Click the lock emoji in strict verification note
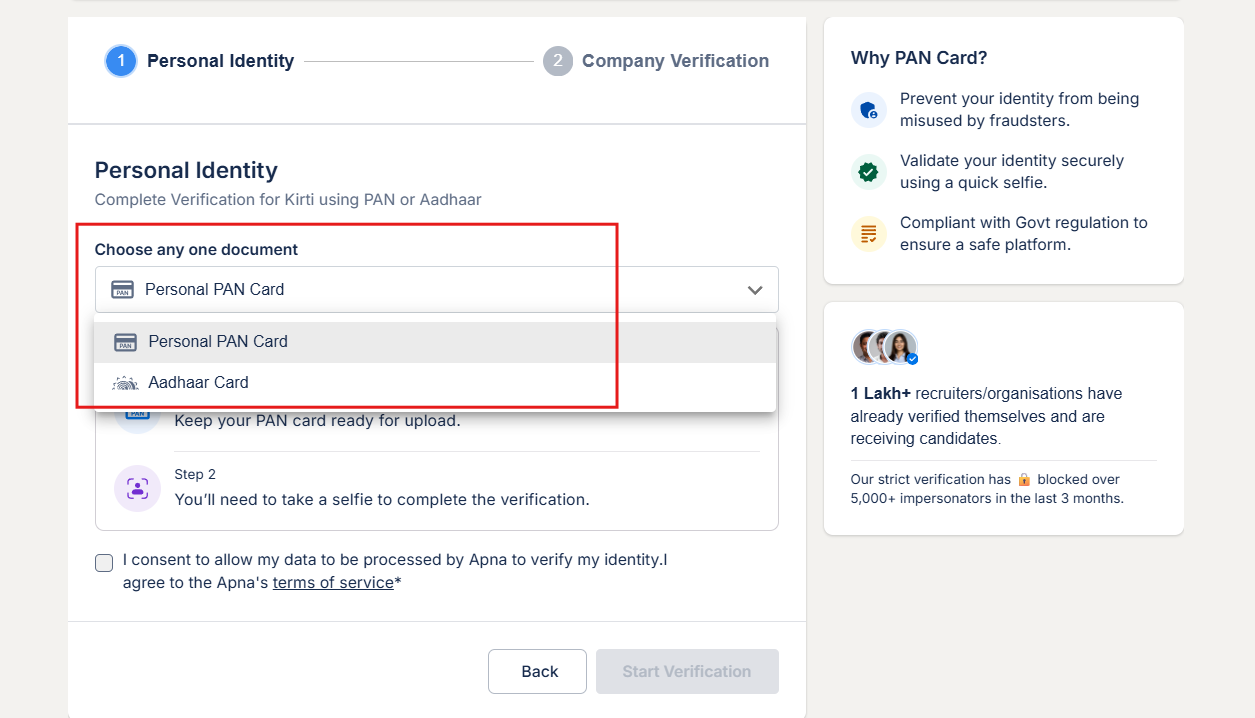 click(1024, 480)
